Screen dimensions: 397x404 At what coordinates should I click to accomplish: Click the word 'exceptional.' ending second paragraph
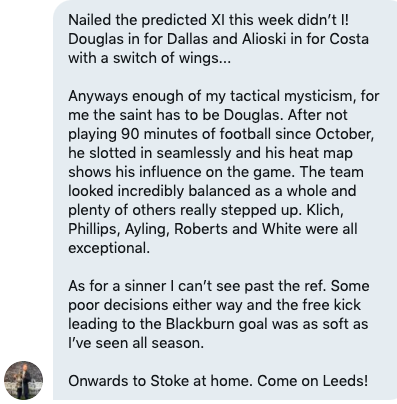[x=109, y=248]
